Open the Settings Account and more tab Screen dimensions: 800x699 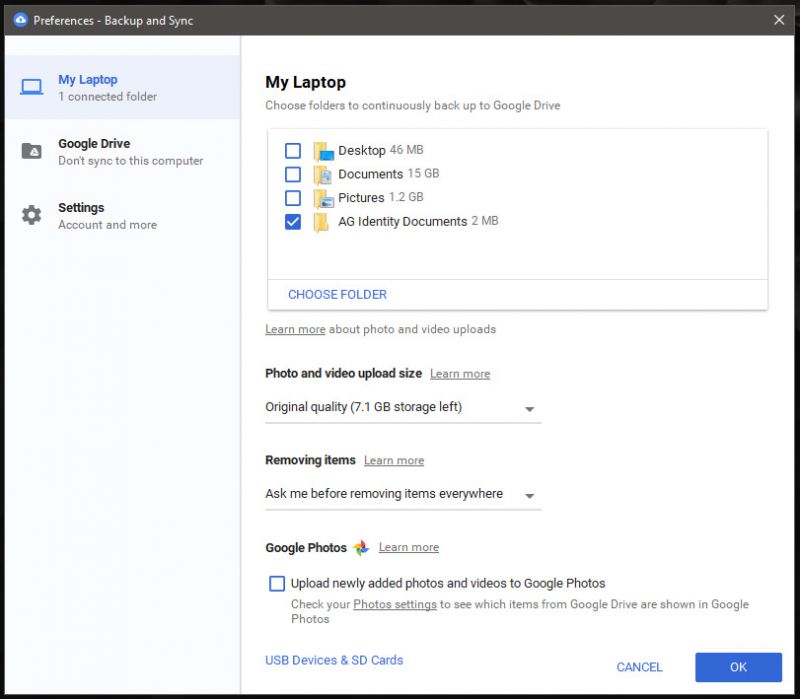tap(122, 216)
